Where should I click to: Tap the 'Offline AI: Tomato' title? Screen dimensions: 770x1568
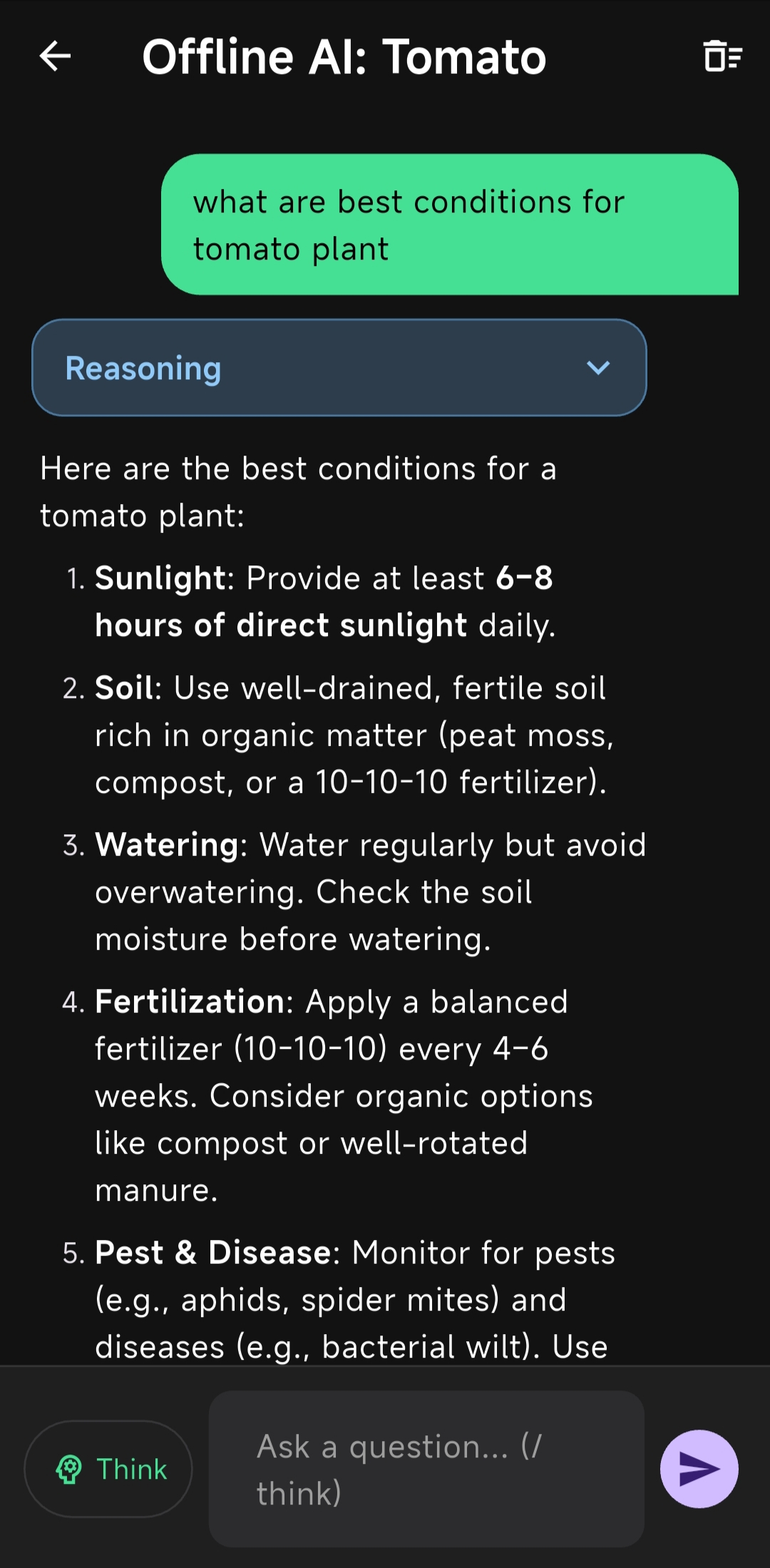pos(344,57)
